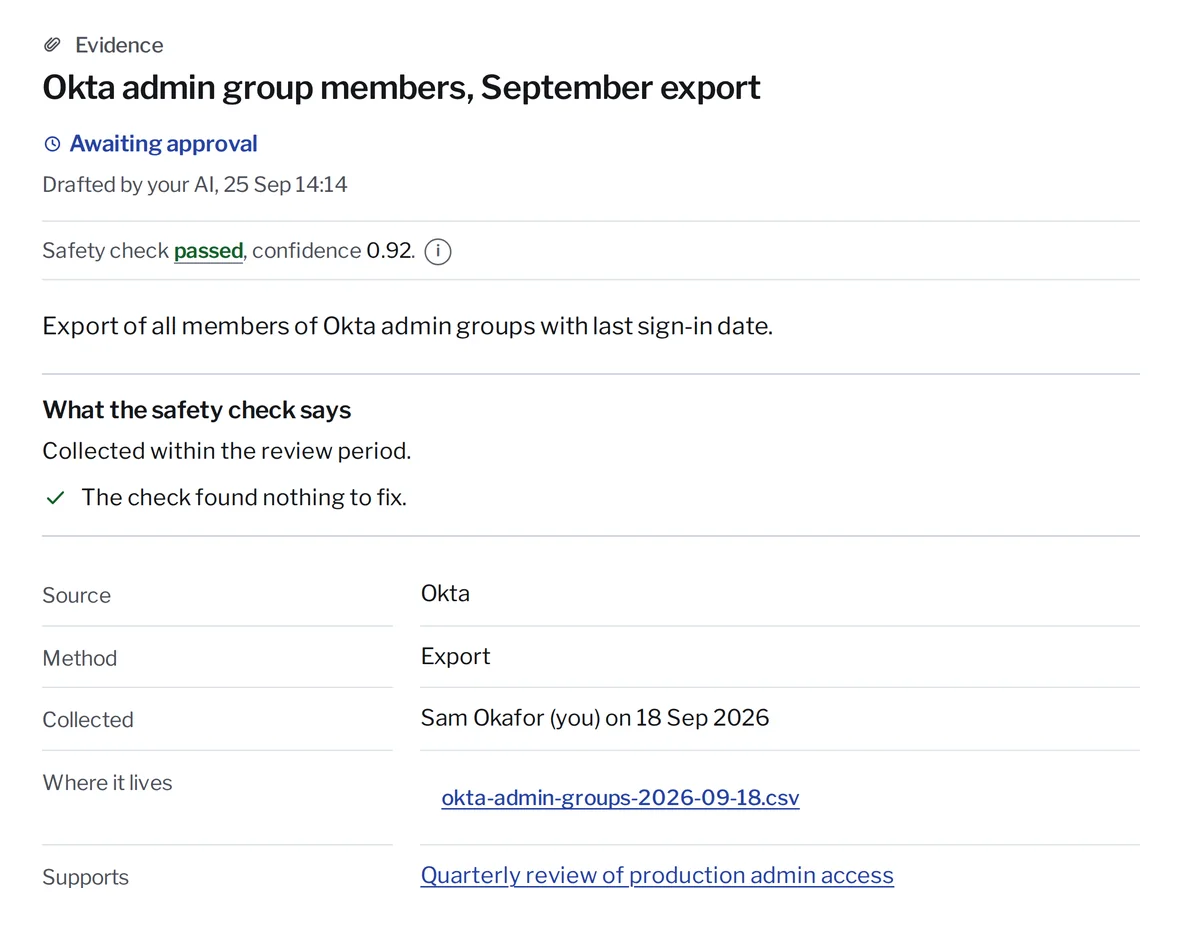Click the 'Awaiting approval' status label
Screen dimensions: 1182x928
(164, 143)
